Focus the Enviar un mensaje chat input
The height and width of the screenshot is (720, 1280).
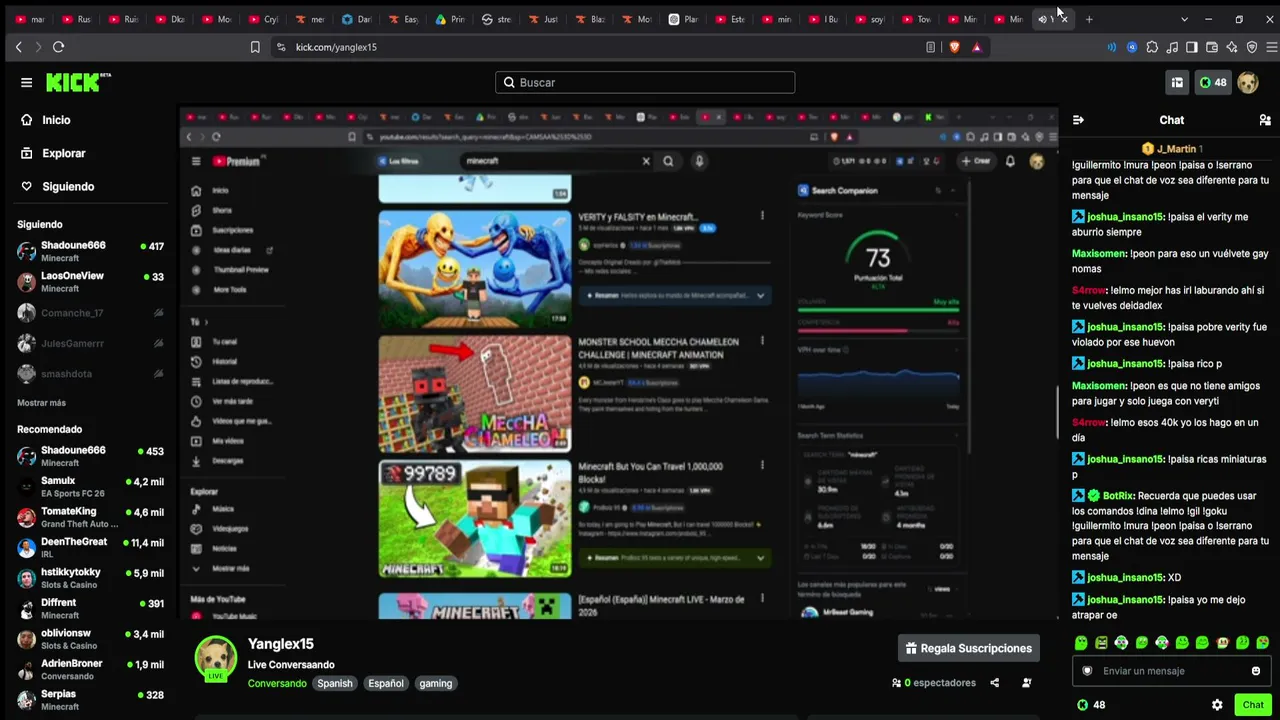click(1170, 671)
